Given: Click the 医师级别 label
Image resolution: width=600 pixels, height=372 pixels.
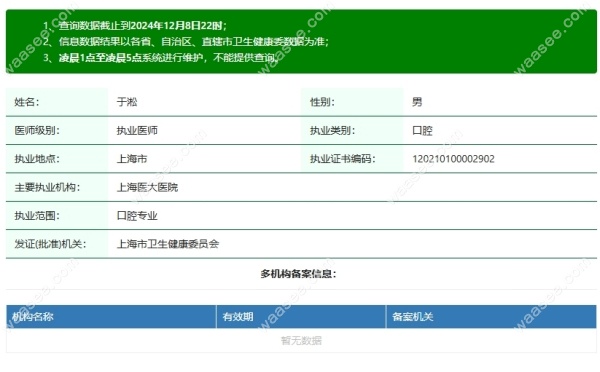Looking at the screenshot, I should click(x=37, y=131).
